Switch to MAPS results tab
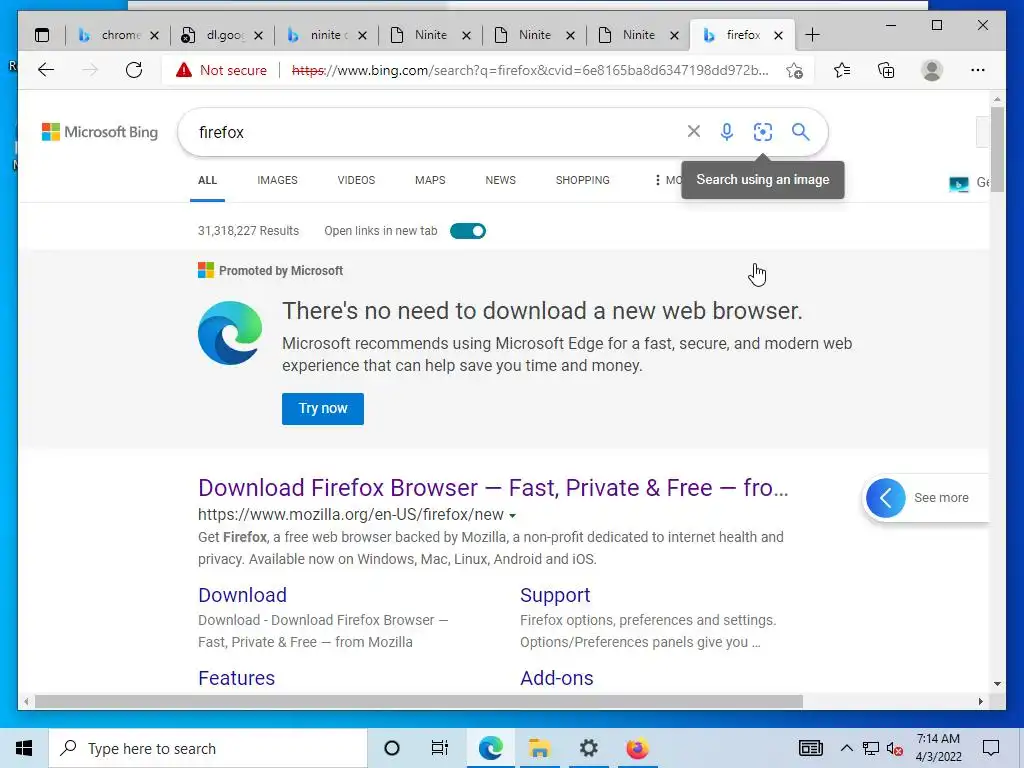The height and width of the screenshot is (768, 1024). 430,180
